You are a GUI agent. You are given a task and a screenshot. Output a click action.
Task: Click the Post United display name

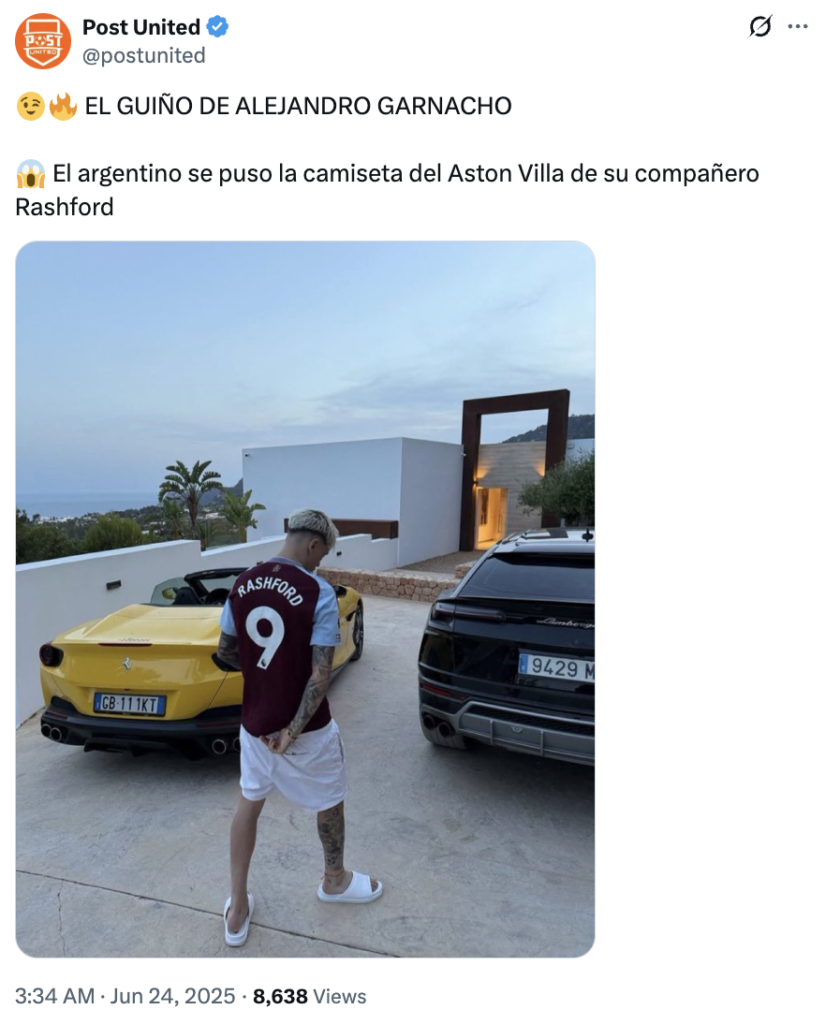(x=141, y=27)
